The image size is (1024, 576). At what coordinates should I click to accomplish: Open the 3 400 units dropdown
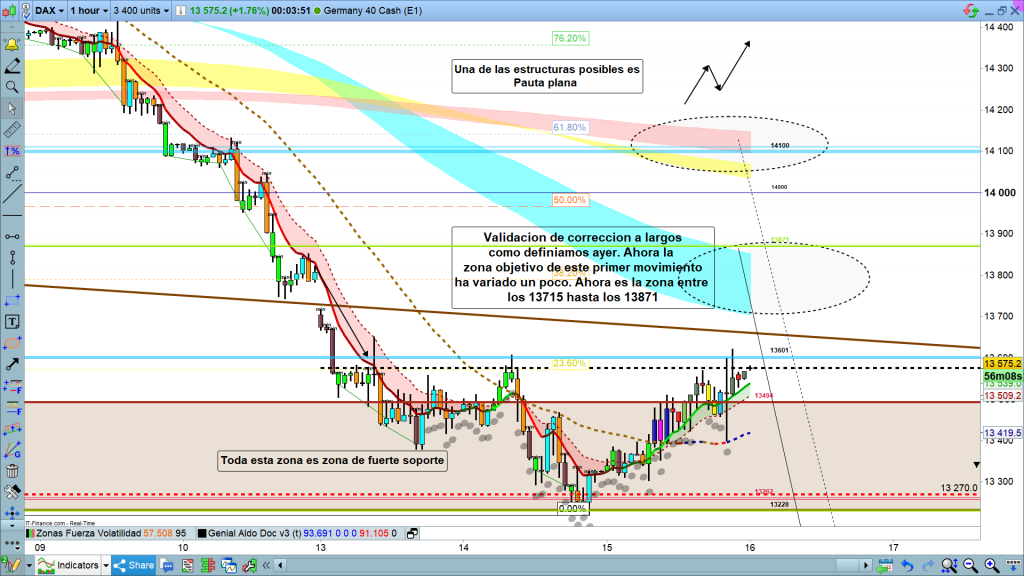pos(145,11)
